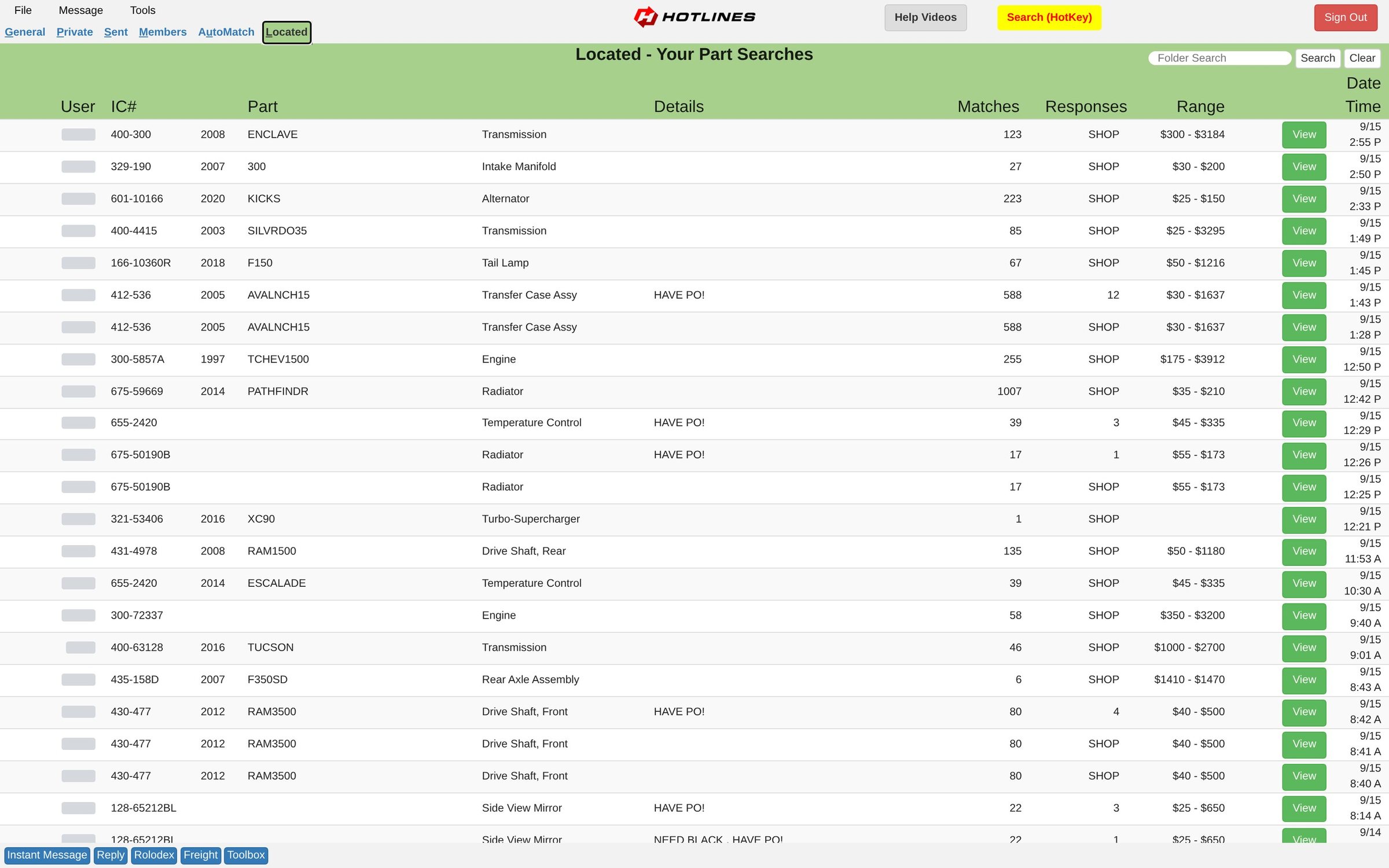View the AVALNCH15 Transfer Case 1:28 P search
Screen dimensions: 1389x868
(x=1304, y=327)
